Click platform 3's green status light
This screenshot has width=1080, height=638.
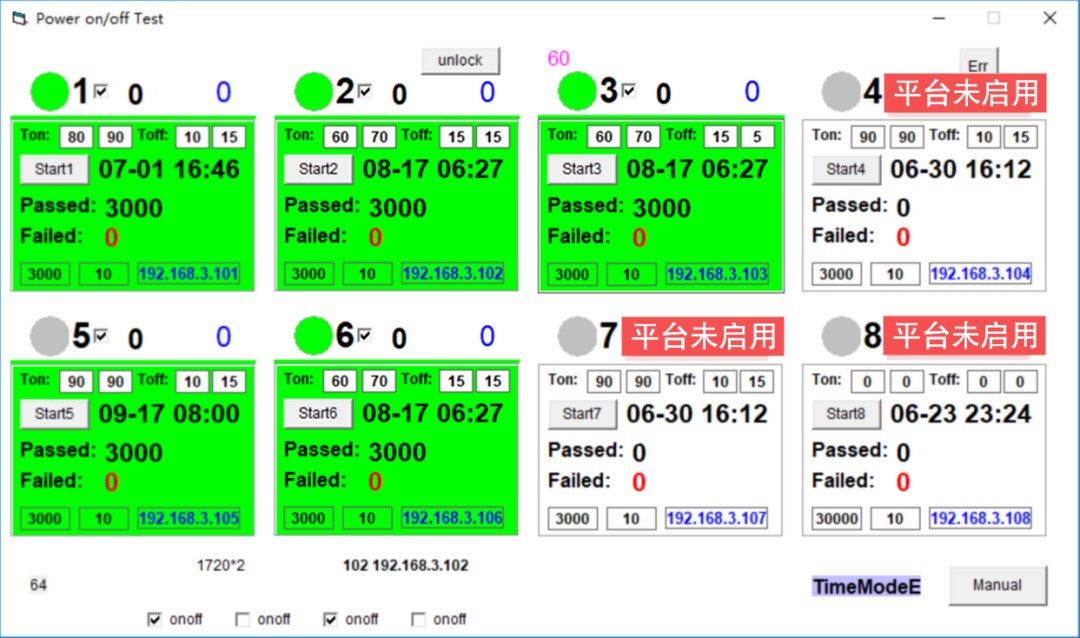[577, 92]
